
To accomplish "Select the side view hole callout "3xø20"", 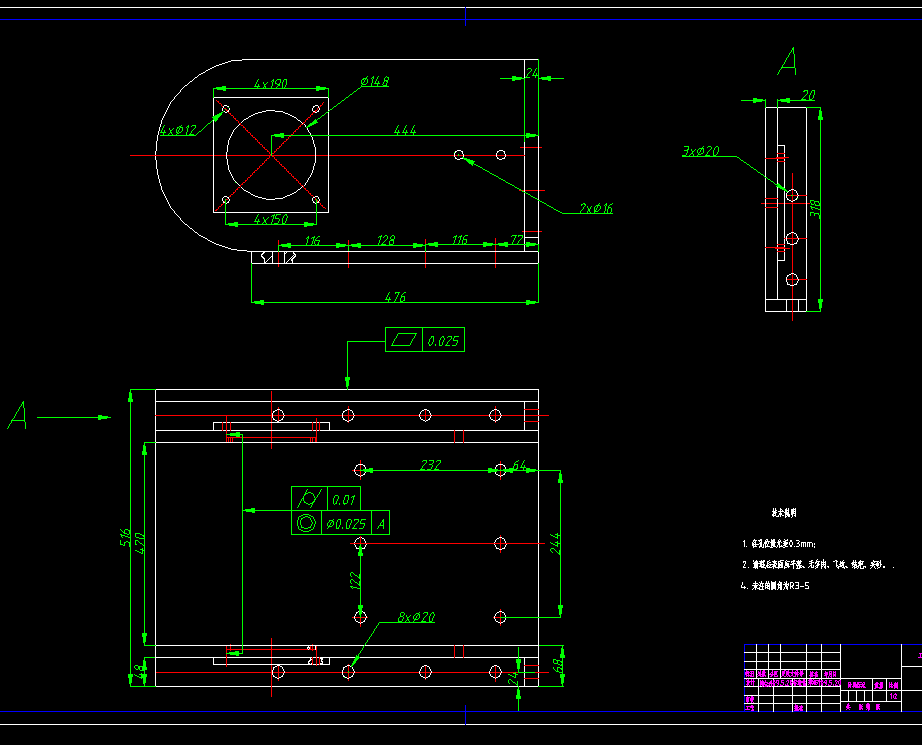I will pos(700,151).
